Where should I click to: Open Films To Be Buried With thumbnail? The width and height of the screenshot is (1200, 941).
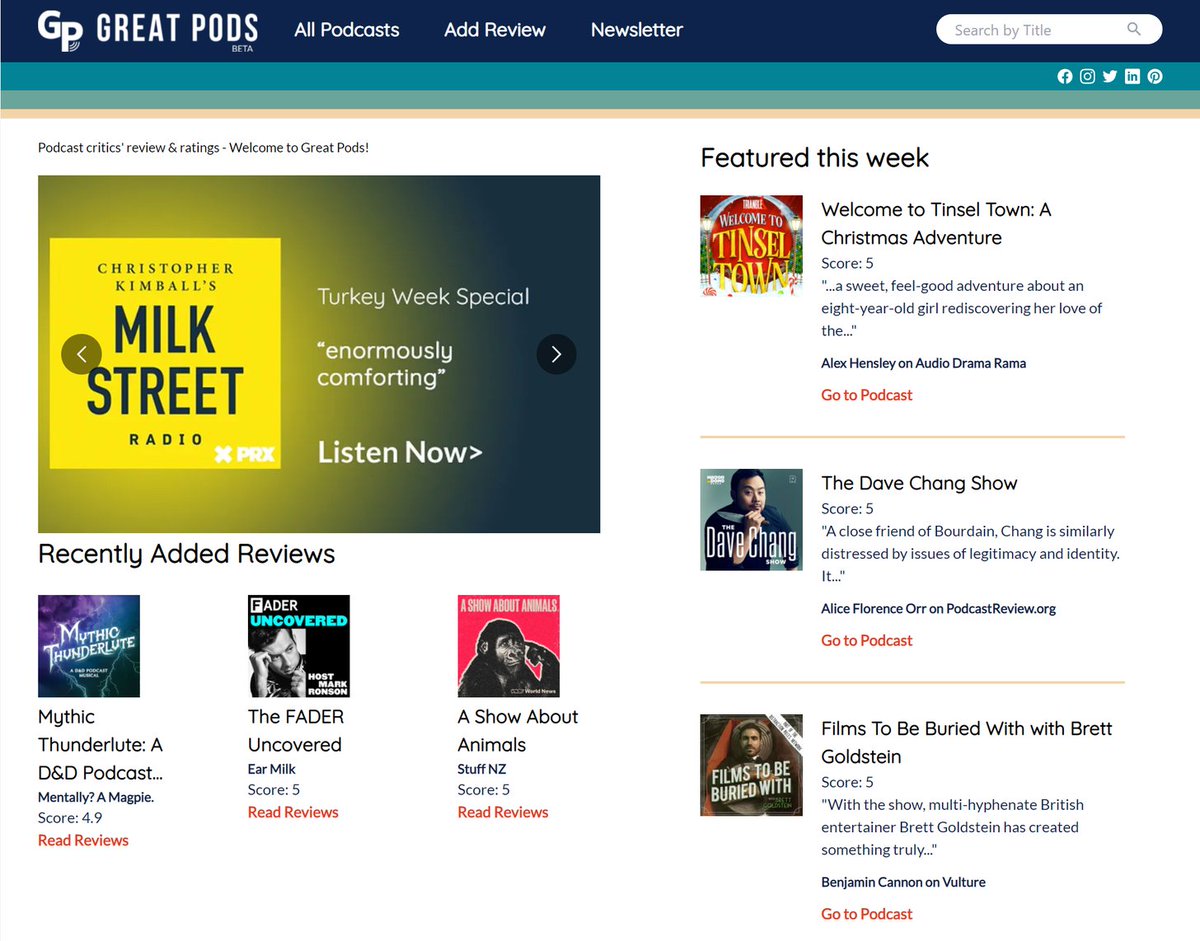pos(752,765)
